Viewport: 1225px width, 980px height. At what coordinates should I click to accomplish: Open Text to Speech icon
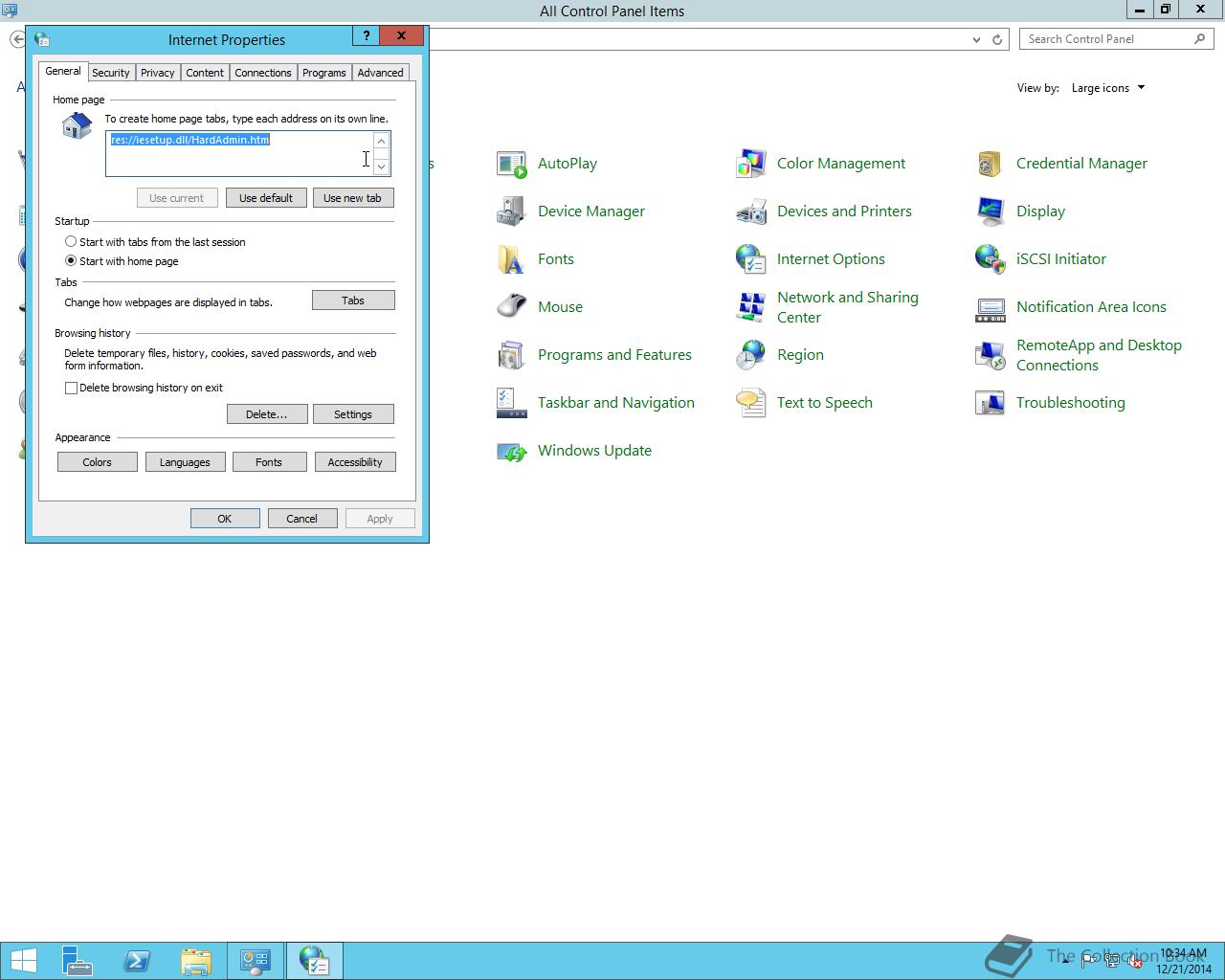(751, 403)
